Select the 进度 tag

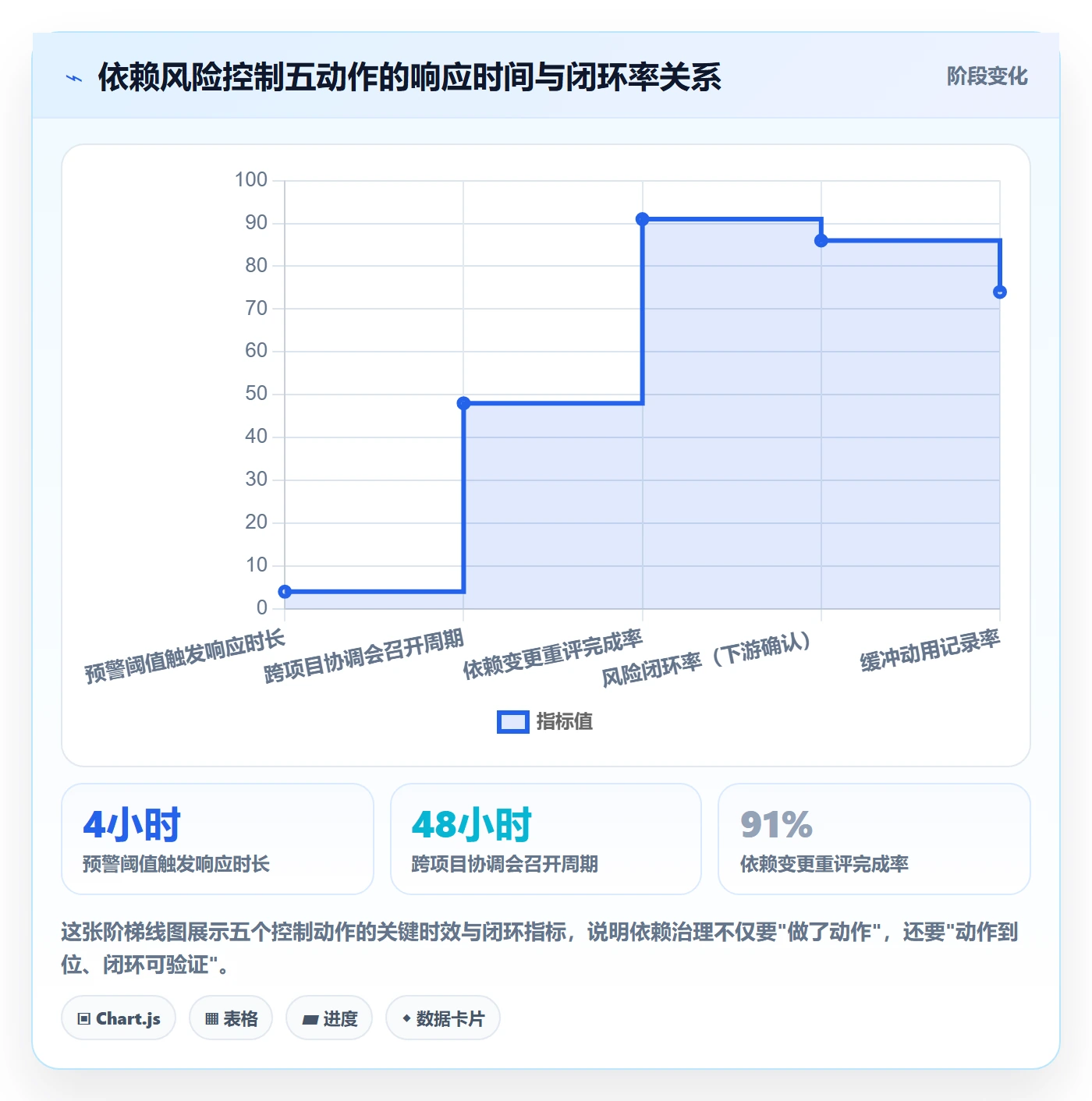pyautogui.click(x=329, y=1018)
